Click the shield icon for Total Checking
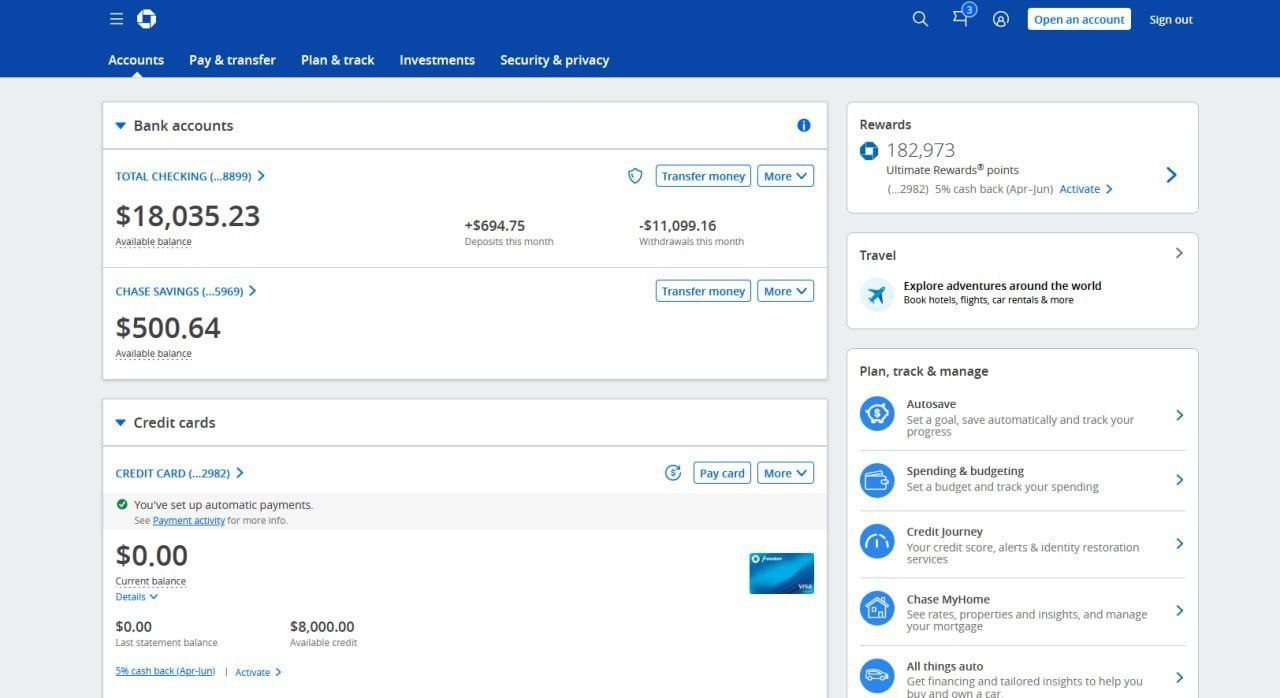The image size is (1280, 698). coord(635,176)
